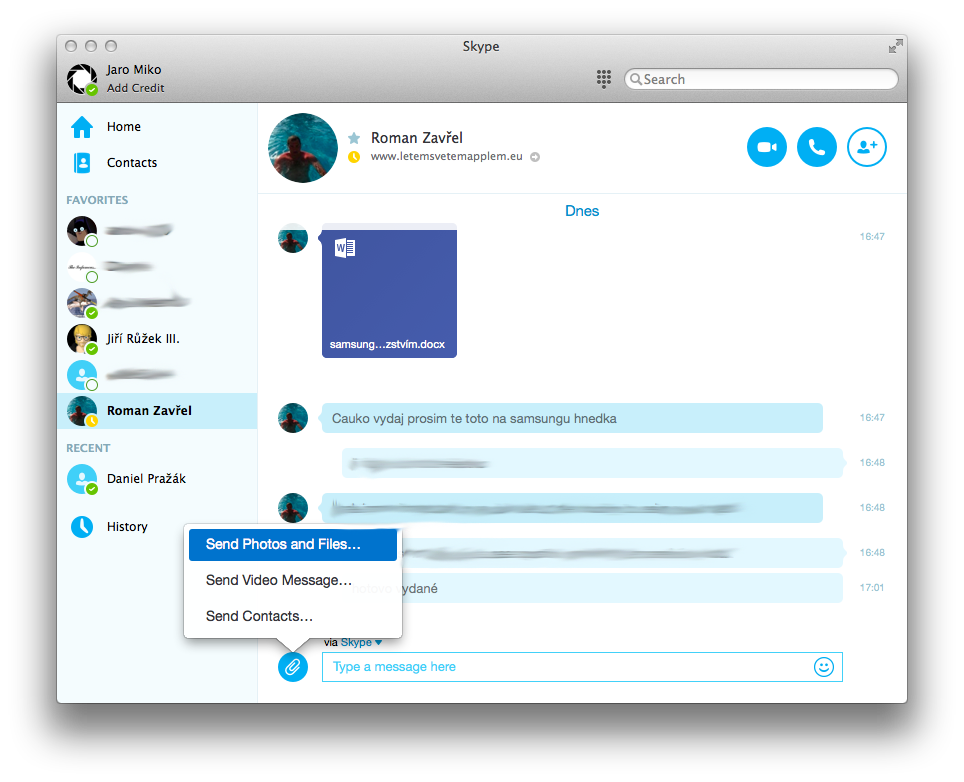This screenshot has width=964, height=782.
Task: Open the Home view in the sidebar
Action: point(122,126)
